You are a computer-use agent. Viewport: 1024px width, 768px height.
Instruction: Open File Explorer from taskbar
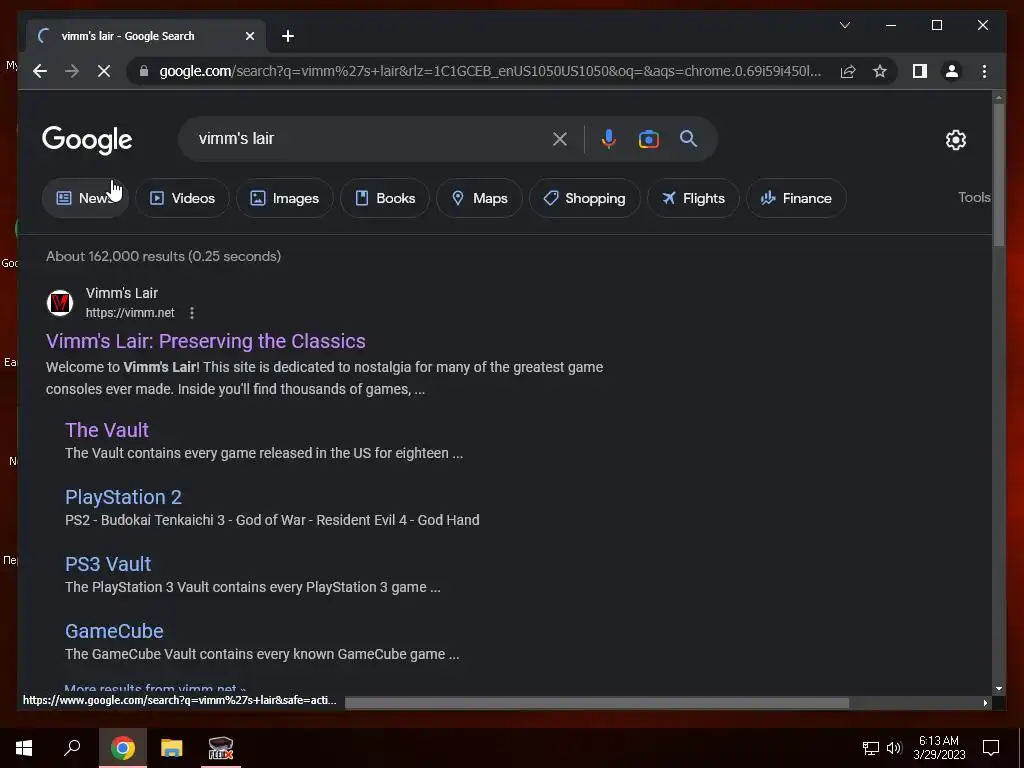tap(172, 748)
